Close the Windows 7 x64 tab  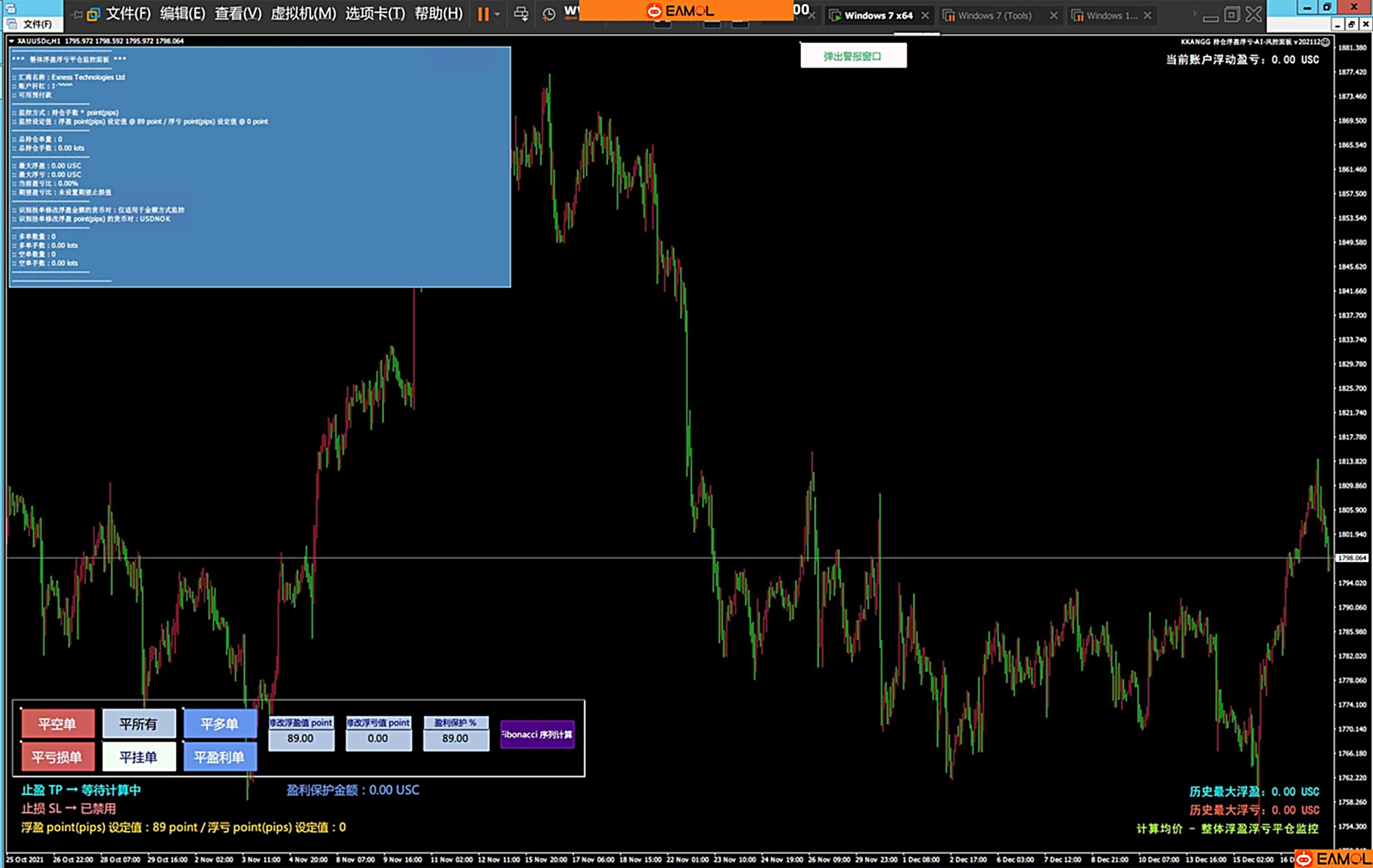pos(925,16)
